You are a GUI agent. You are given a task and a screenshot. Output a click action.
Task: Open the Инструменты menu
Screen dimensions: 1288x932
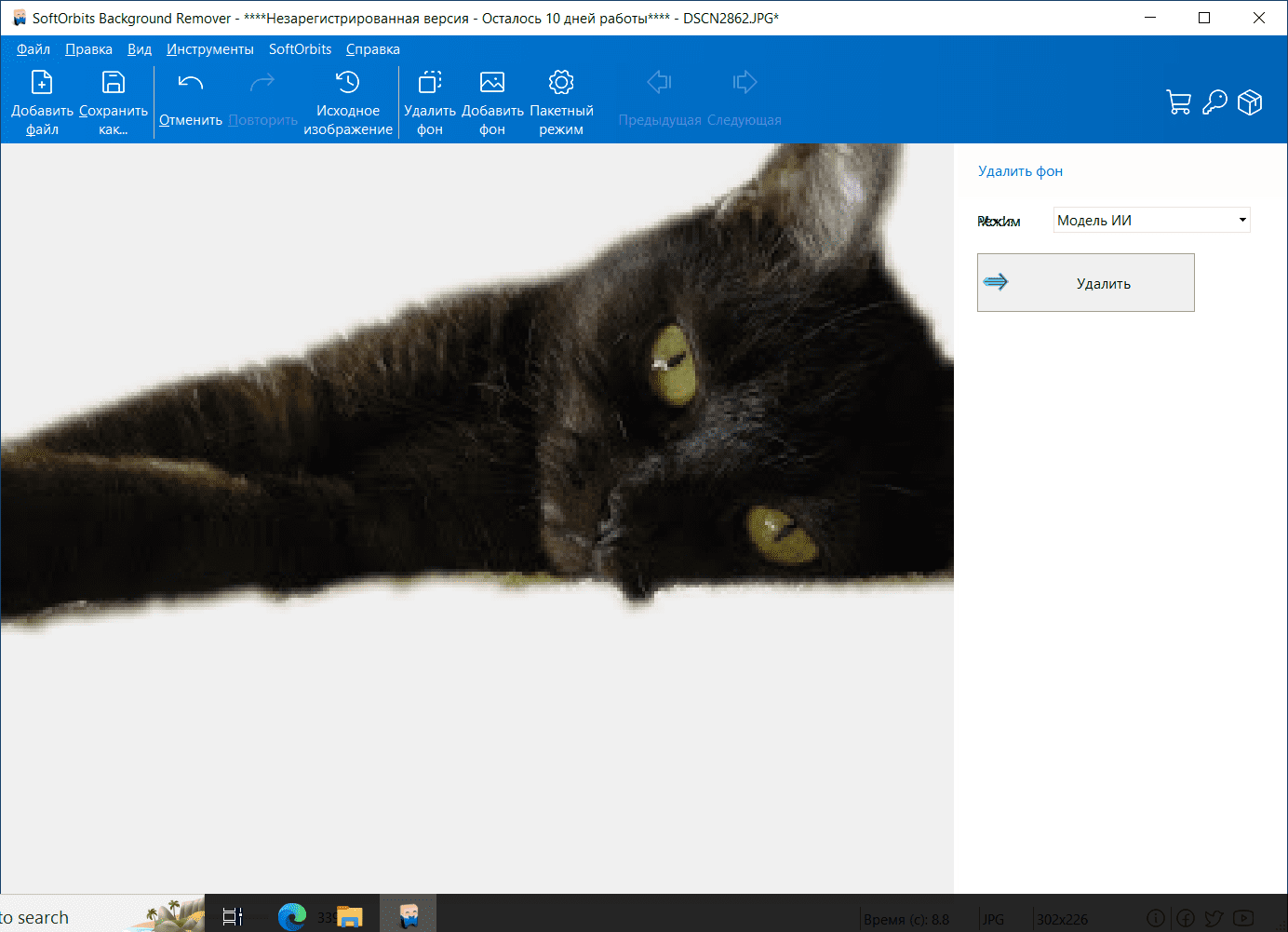pyautogui.click(x=210, y=49)
